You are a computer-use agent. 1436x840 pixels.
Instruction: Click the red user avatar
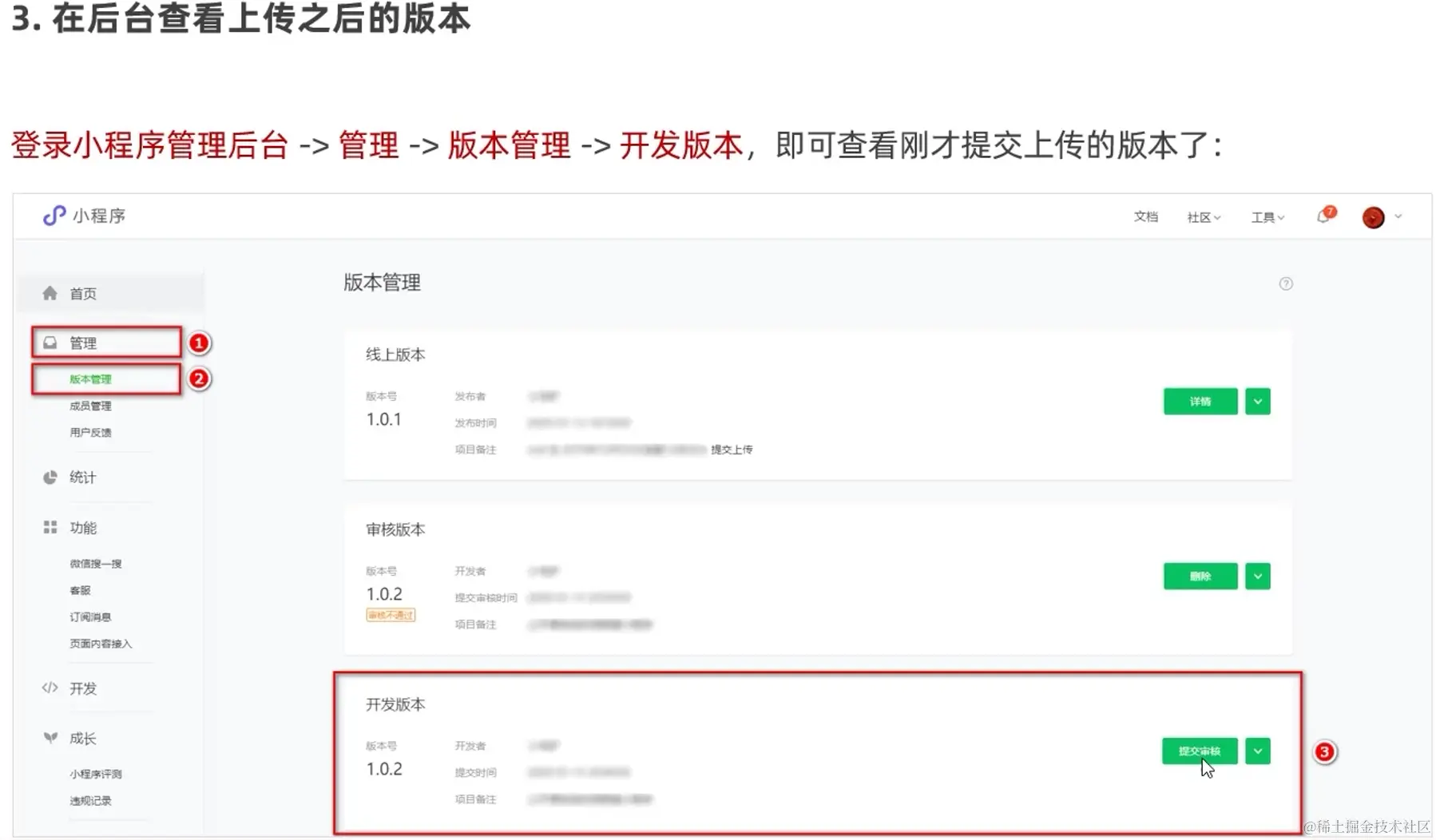(x=1373, y=217)
